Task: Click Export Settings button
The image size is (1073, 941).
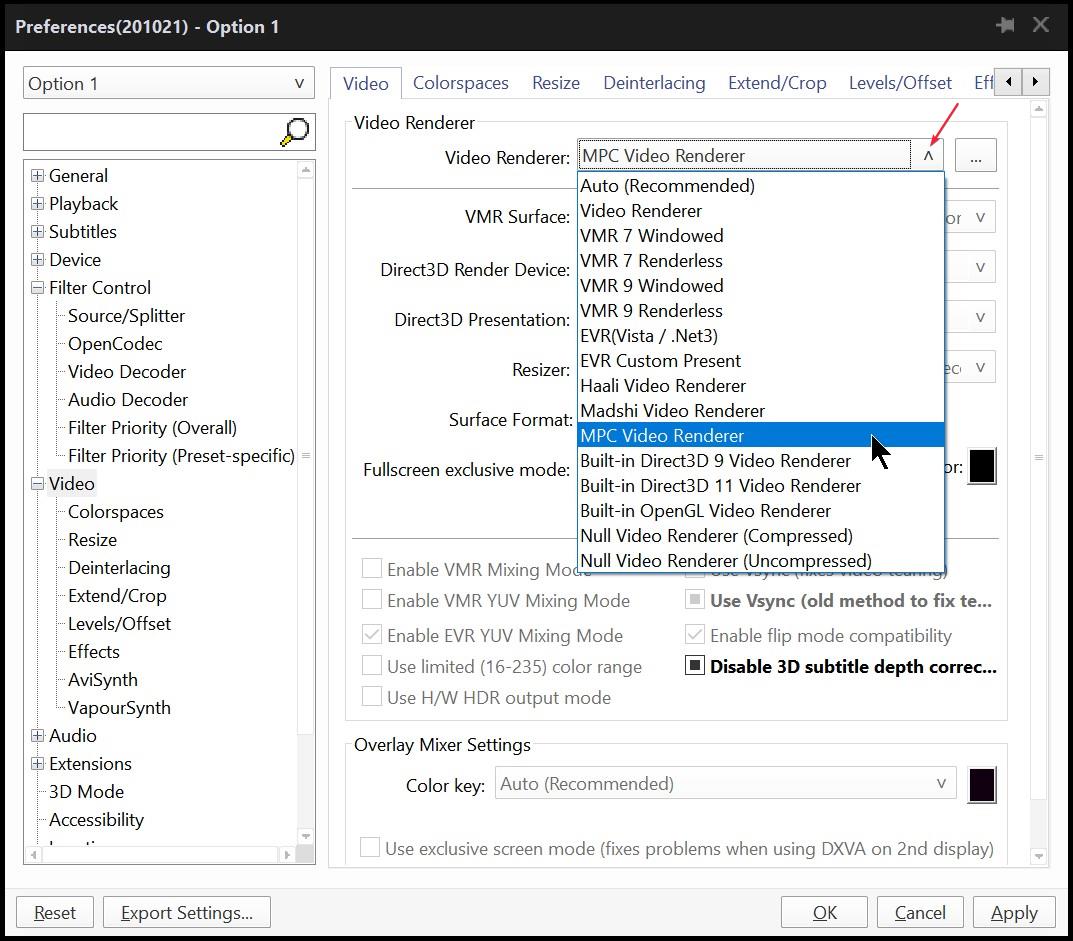Action: click(x=187, y=912)
